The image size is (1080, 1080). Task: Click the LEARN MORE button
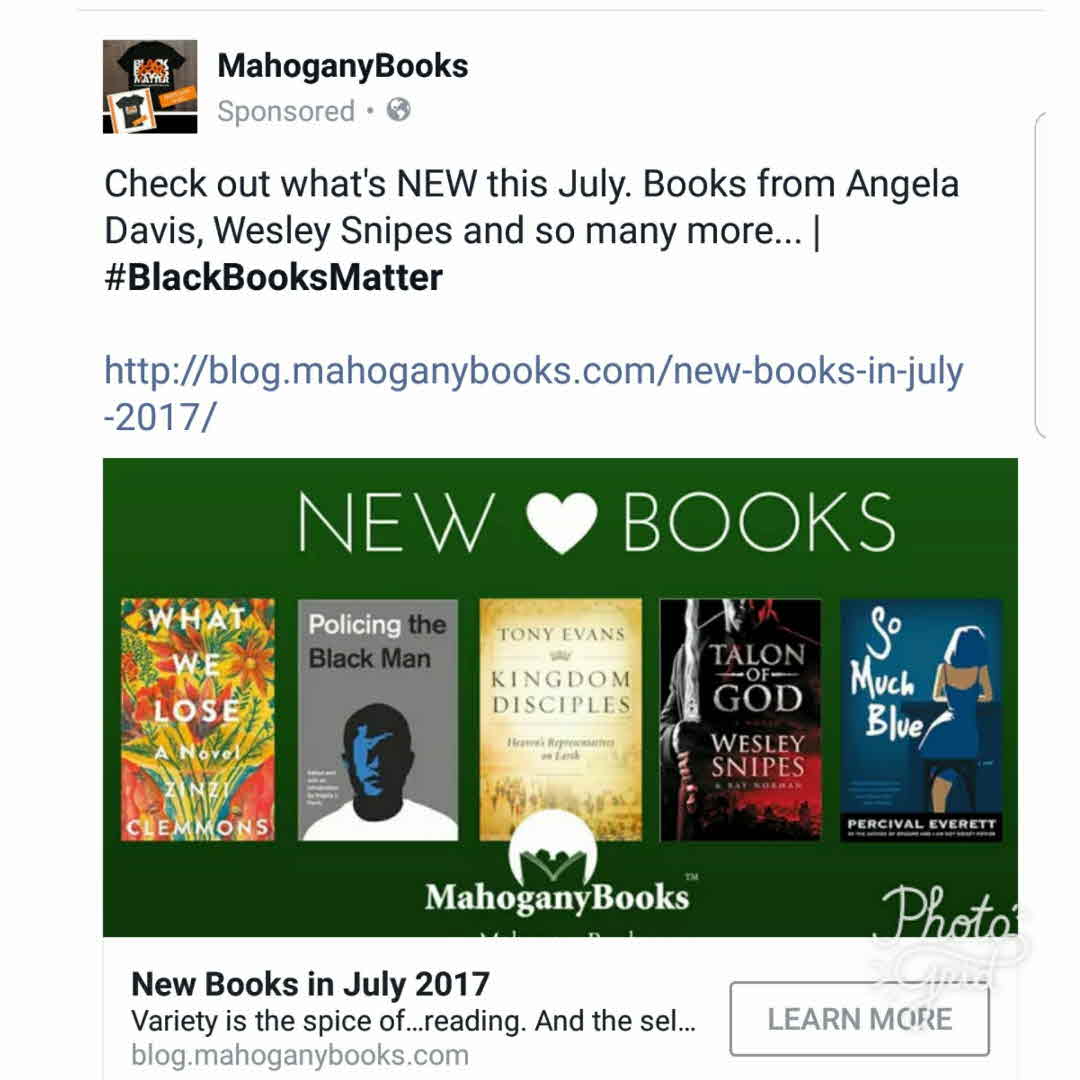(x=860, y=1019)
